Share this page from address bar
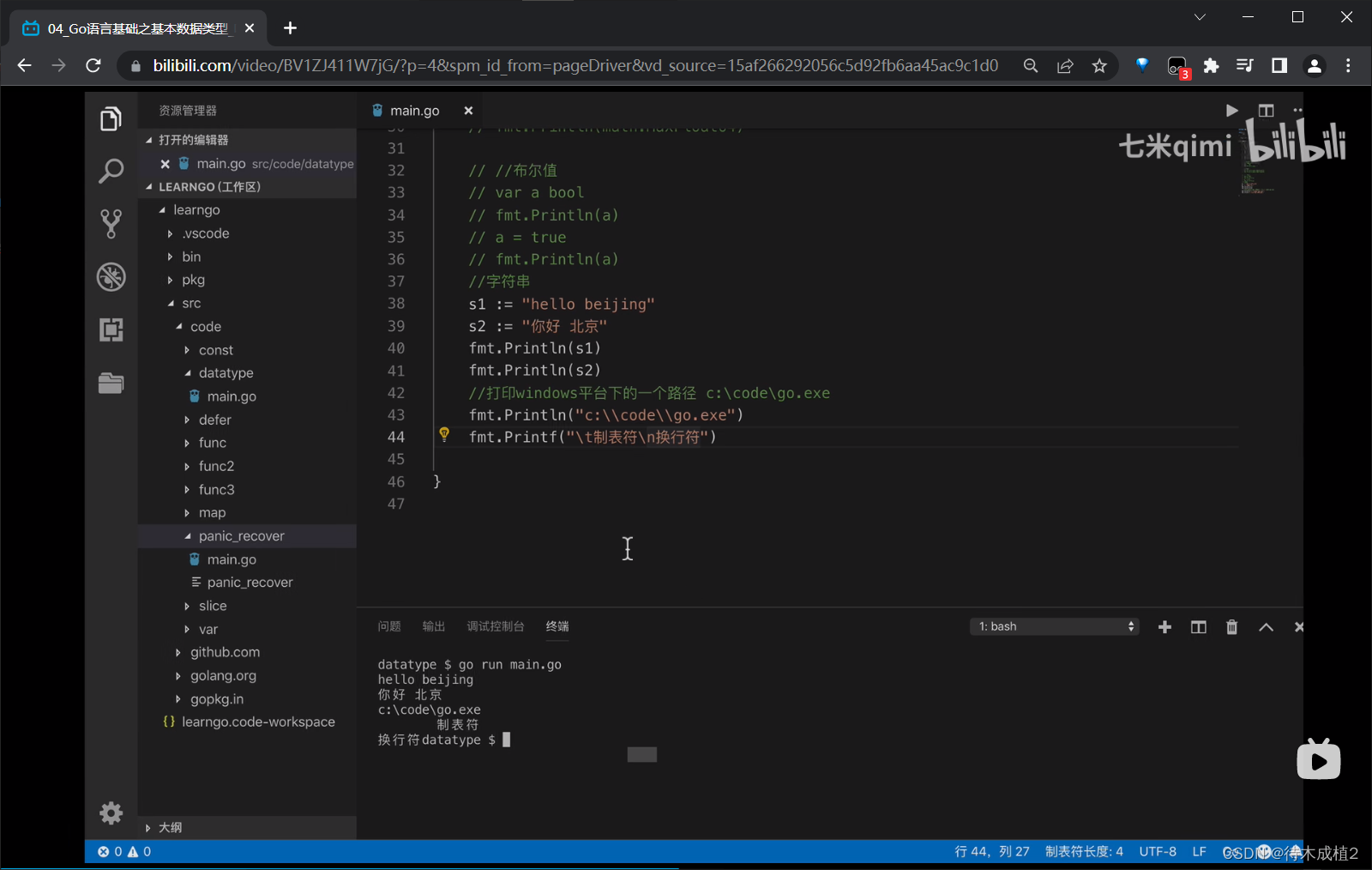The image size is (1372, 870). [x=1065, y=66]
